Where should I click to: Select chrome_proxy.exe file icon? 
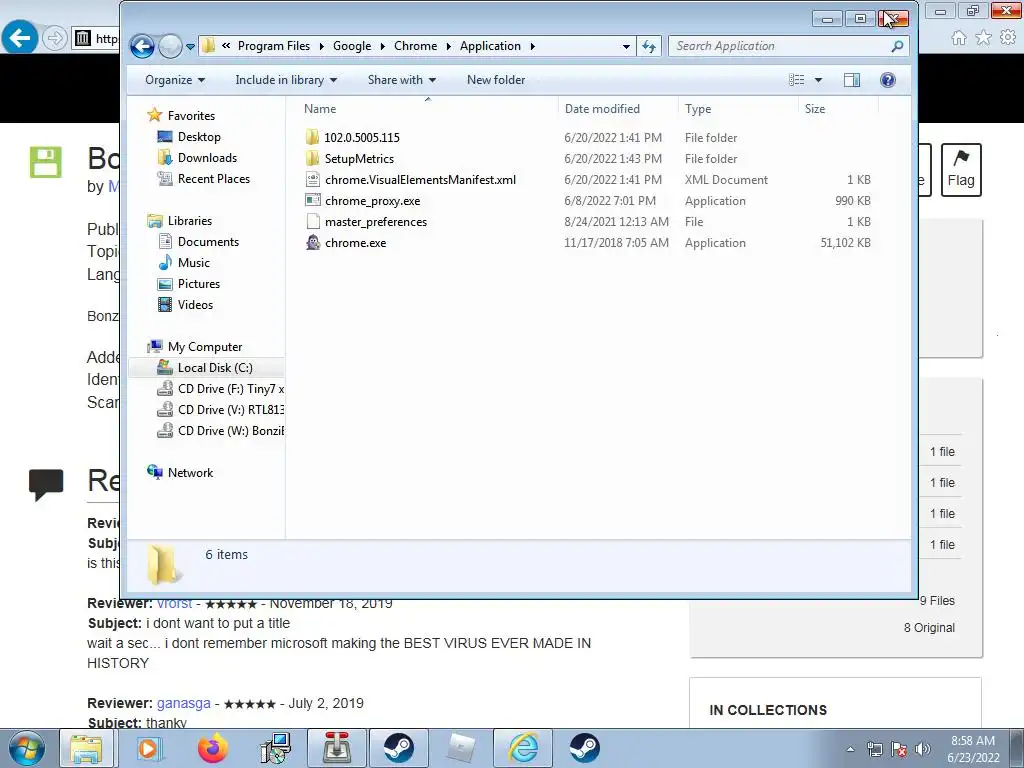point(313,200)
